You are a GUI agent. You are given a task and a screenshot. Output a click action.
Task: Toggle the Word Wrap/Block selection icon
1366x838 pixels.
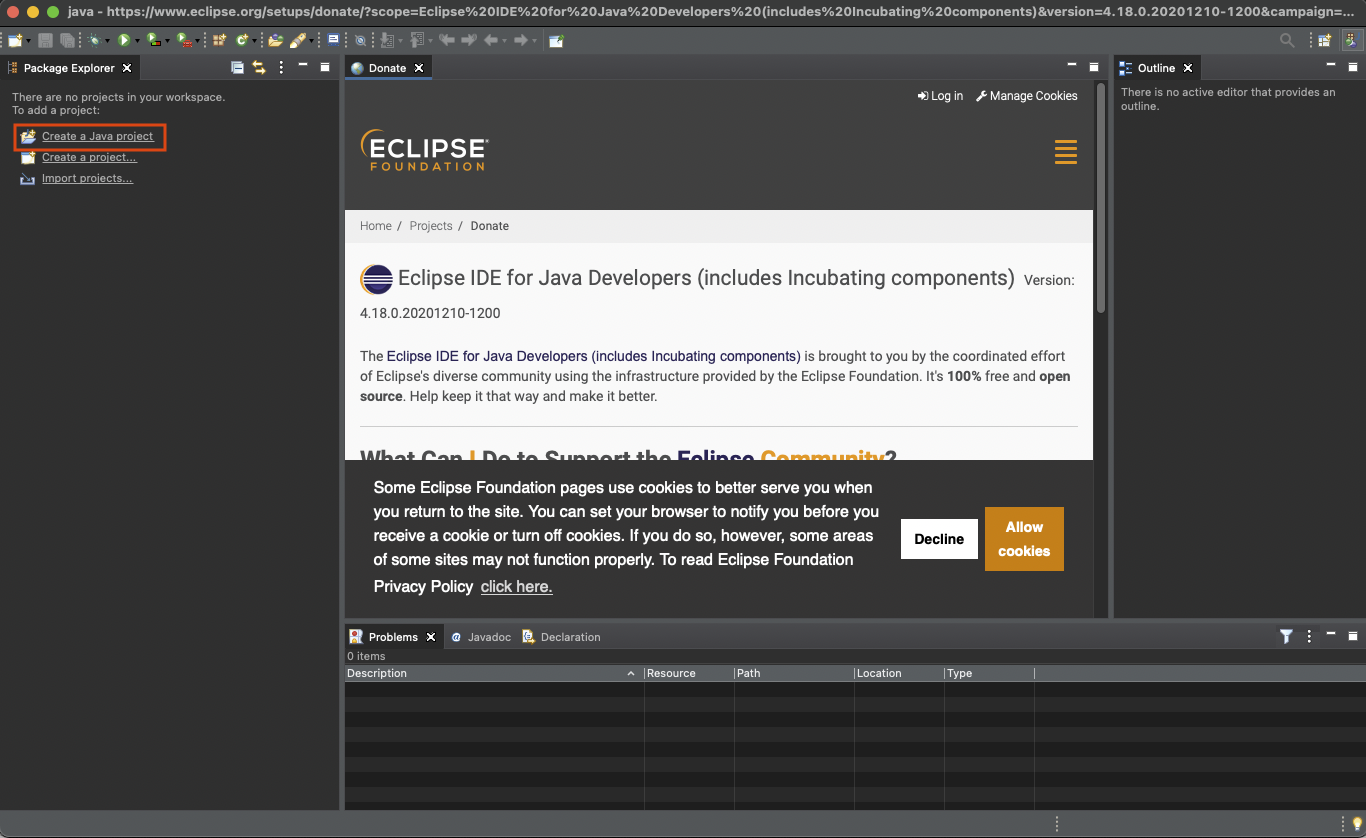click(333, 40)
